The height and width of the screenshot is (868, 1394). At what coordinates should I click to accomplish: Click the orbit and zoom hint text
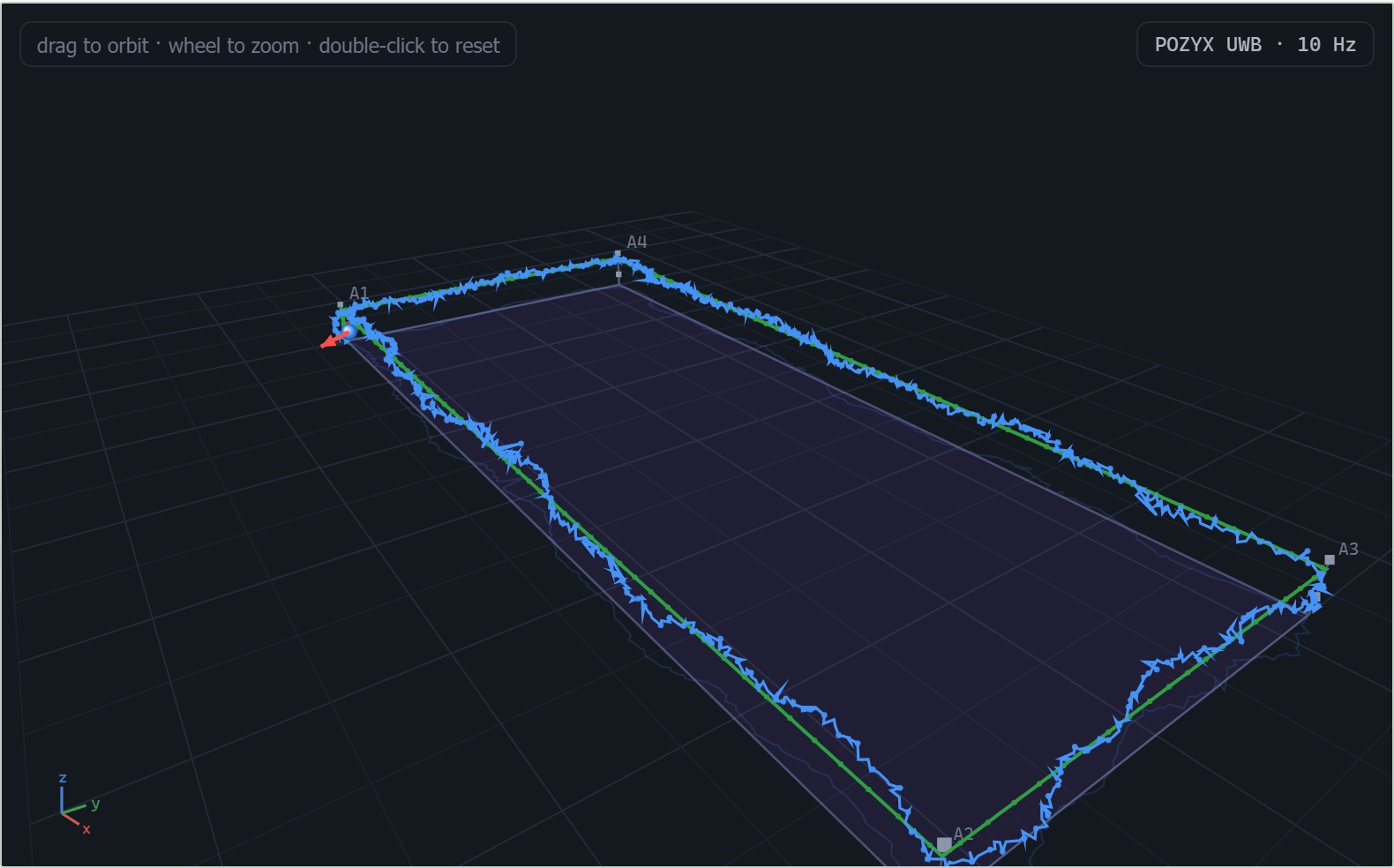pyautogui.click(x=268, y=45)
